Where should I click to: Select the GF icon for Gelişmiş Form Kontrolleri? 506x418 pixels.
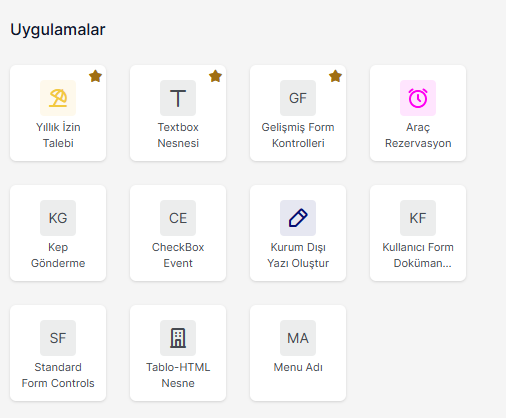[x=298, y=98]
